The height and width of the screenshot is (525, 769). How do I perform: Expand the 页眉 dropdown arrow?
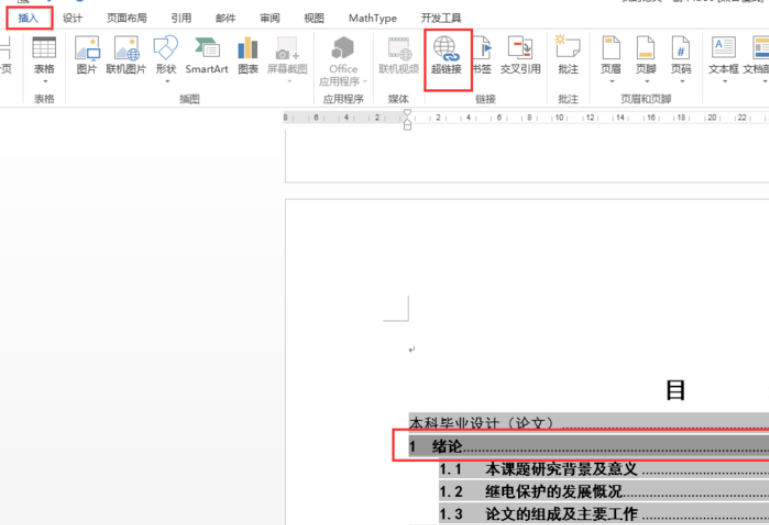(612, 81)
